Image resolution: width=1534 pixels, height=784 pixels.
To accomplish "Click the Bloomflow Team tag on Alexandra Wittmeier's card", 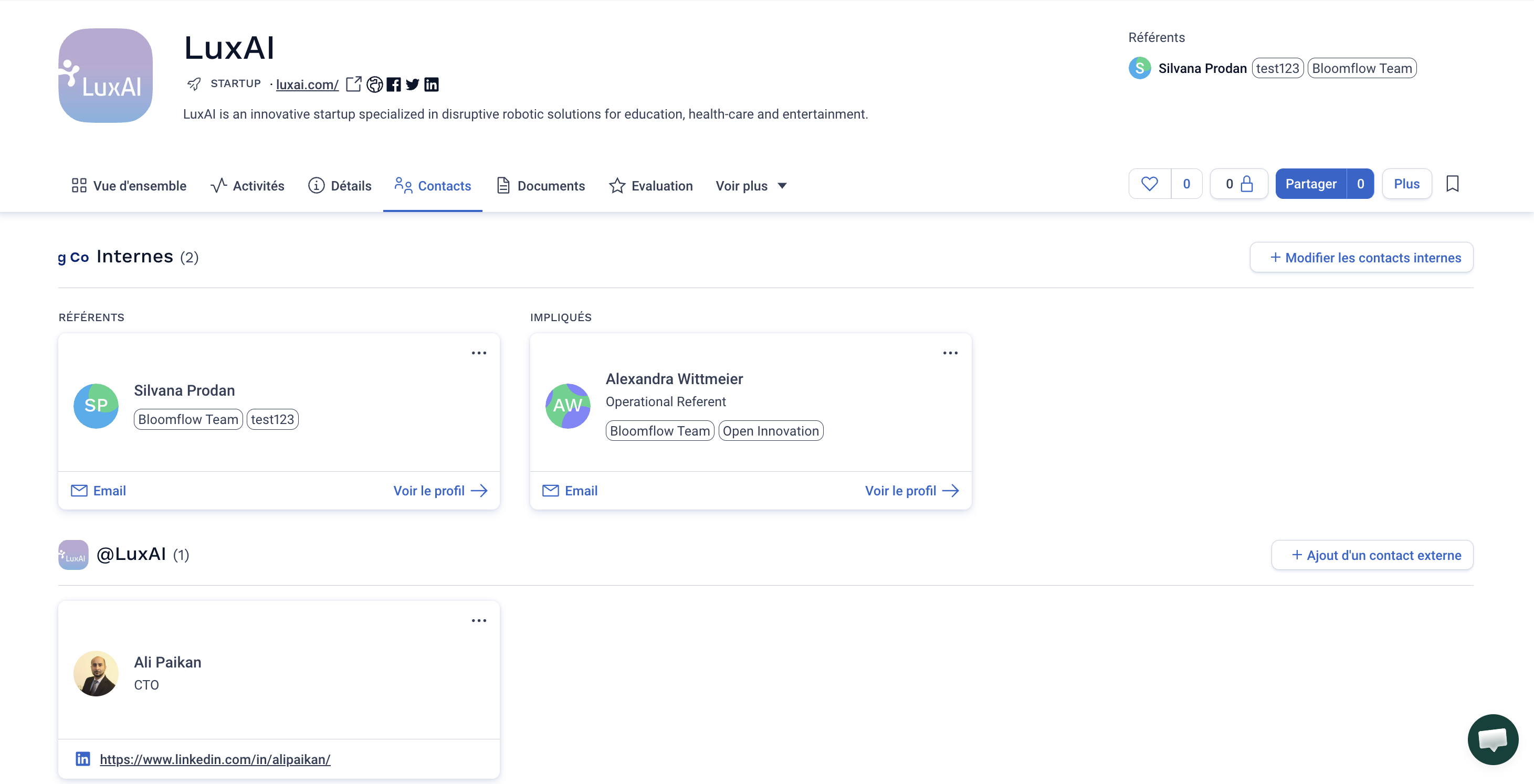I will (x=660, y=431).
